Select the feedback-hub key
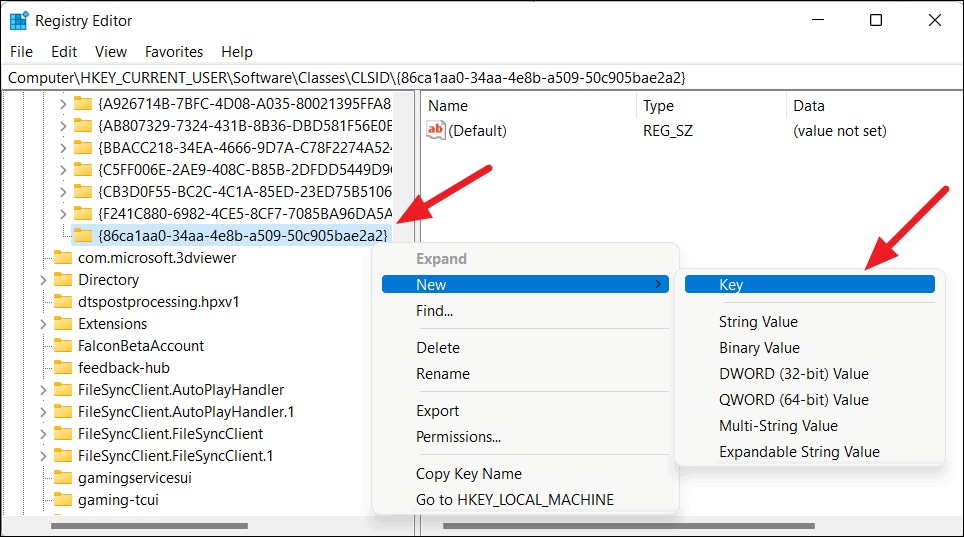This screenshot has width=964, height=537. 124,368
